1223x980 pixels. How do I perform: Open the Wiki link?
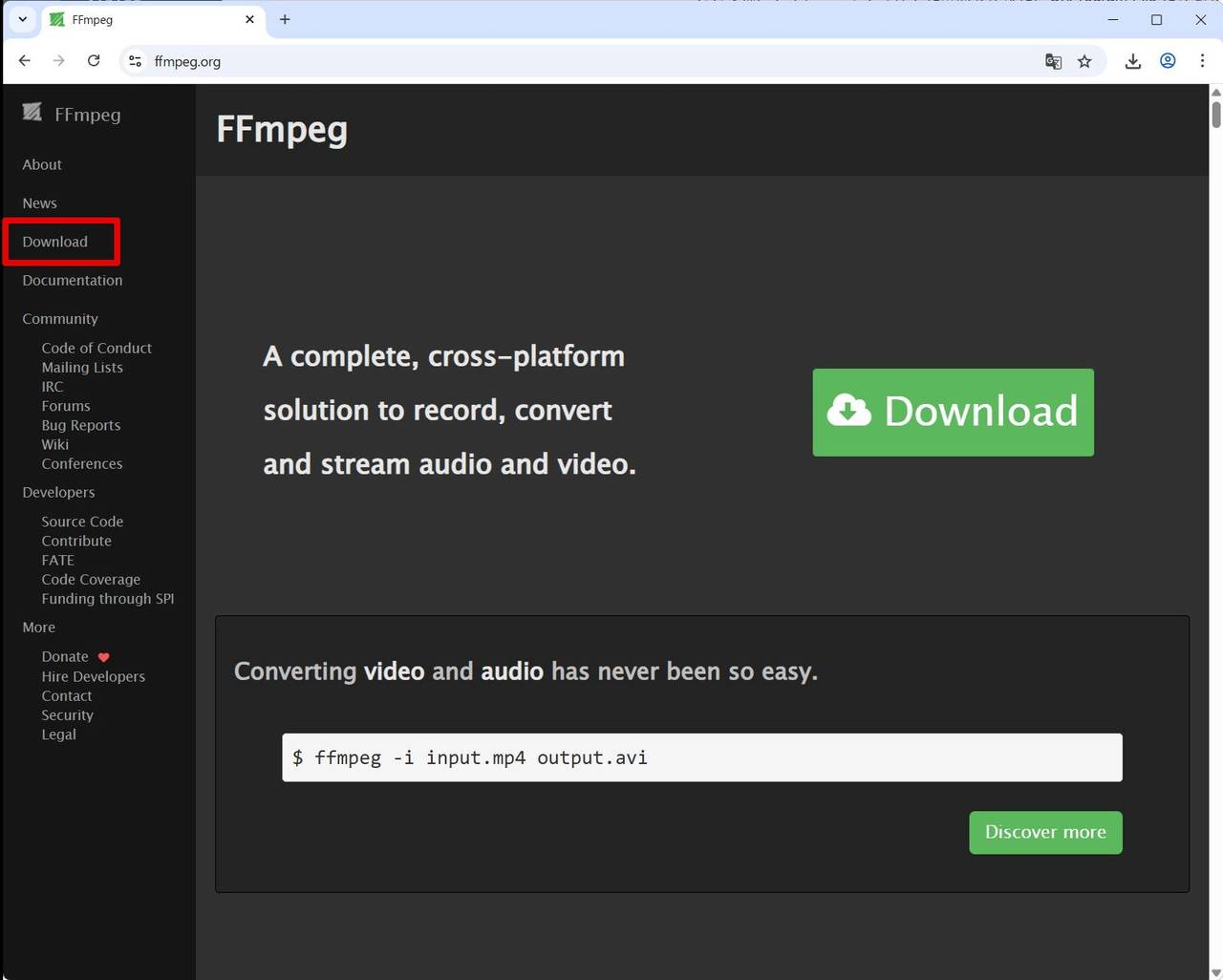click(x=55, y=444)
